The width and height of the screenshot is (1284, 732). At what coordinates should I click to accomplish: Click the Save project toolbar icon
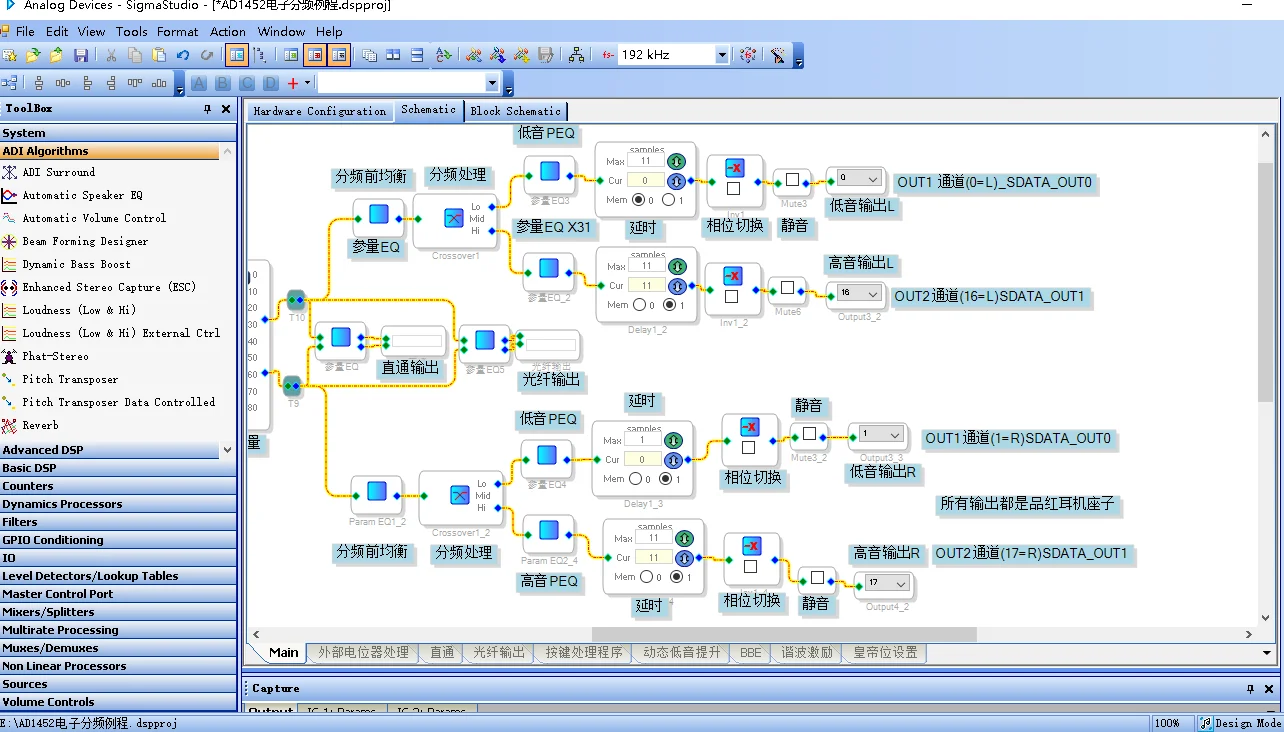tap(81, 55)
